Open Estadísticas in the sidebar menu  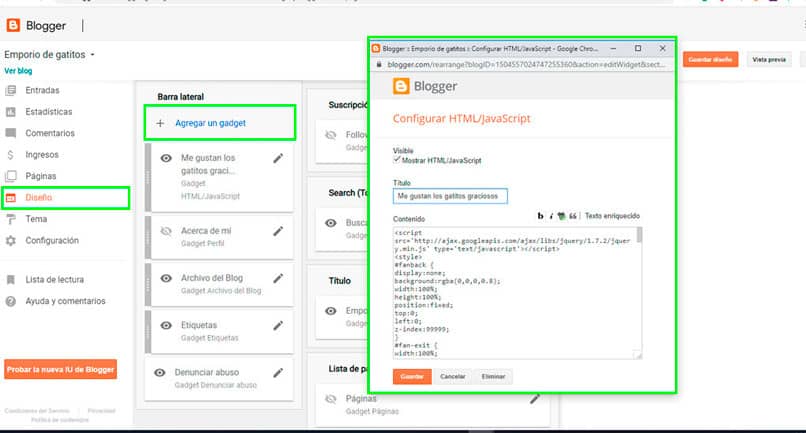pos(49,112)
